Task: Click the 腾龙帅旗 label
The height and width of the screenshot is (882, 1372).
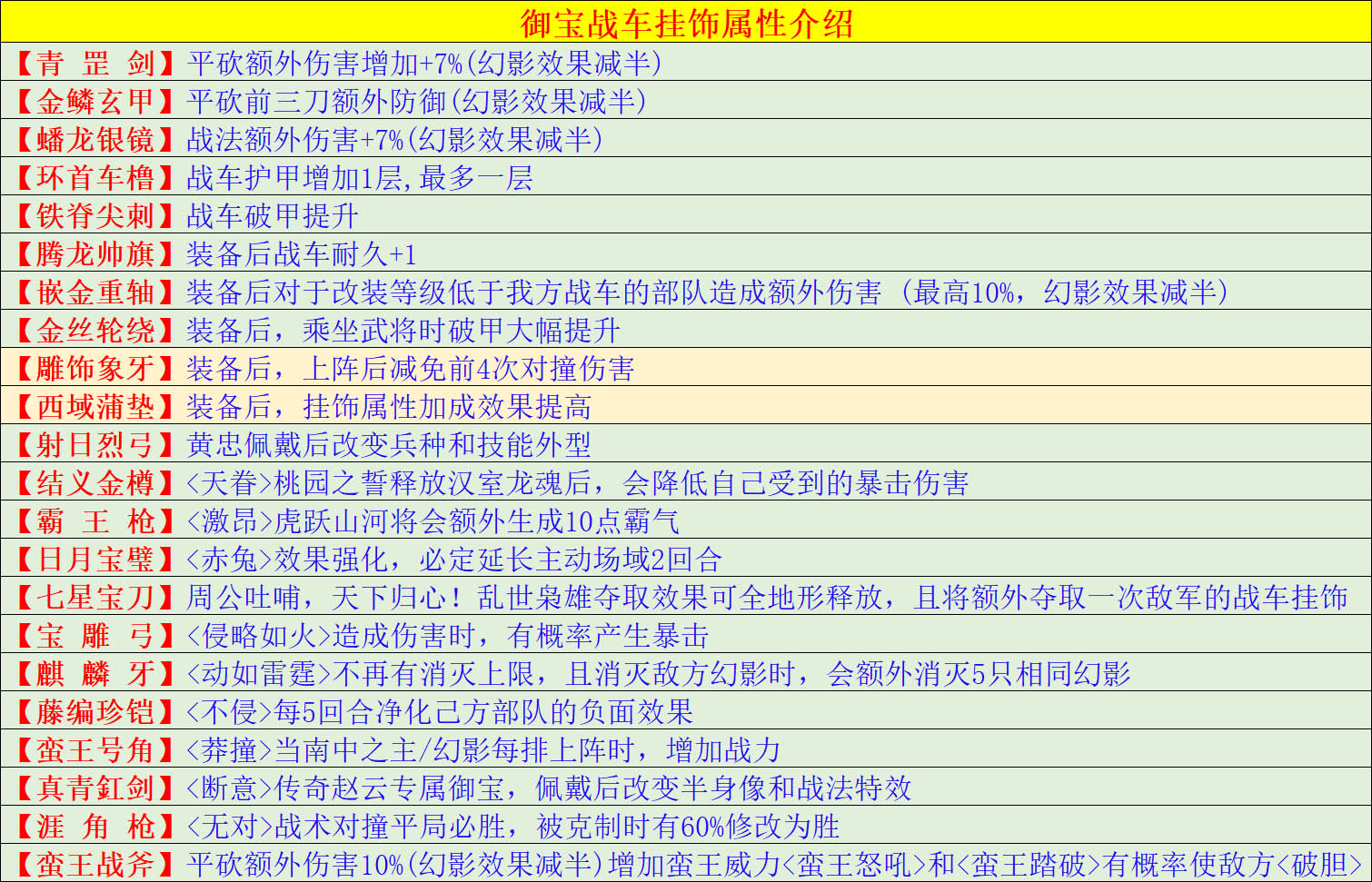Action: pos(94,254)
